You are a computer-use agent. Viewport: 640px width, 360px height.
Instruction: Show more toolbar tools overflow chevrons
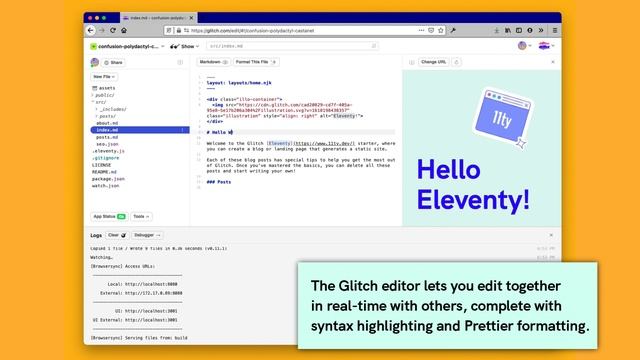point(541,30)
